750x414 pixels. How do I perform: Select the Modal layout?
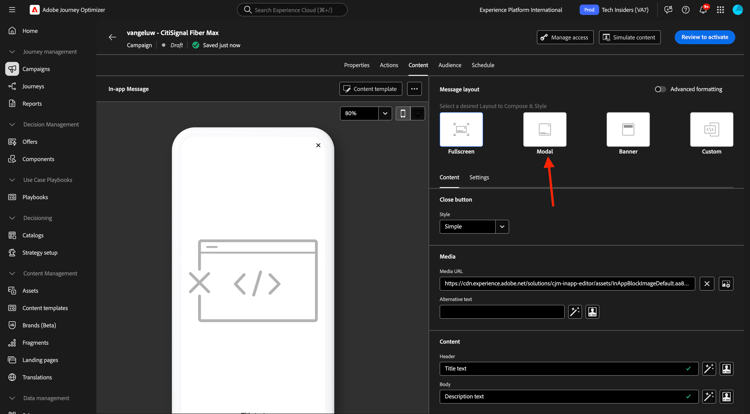click(x=545, y=130)
